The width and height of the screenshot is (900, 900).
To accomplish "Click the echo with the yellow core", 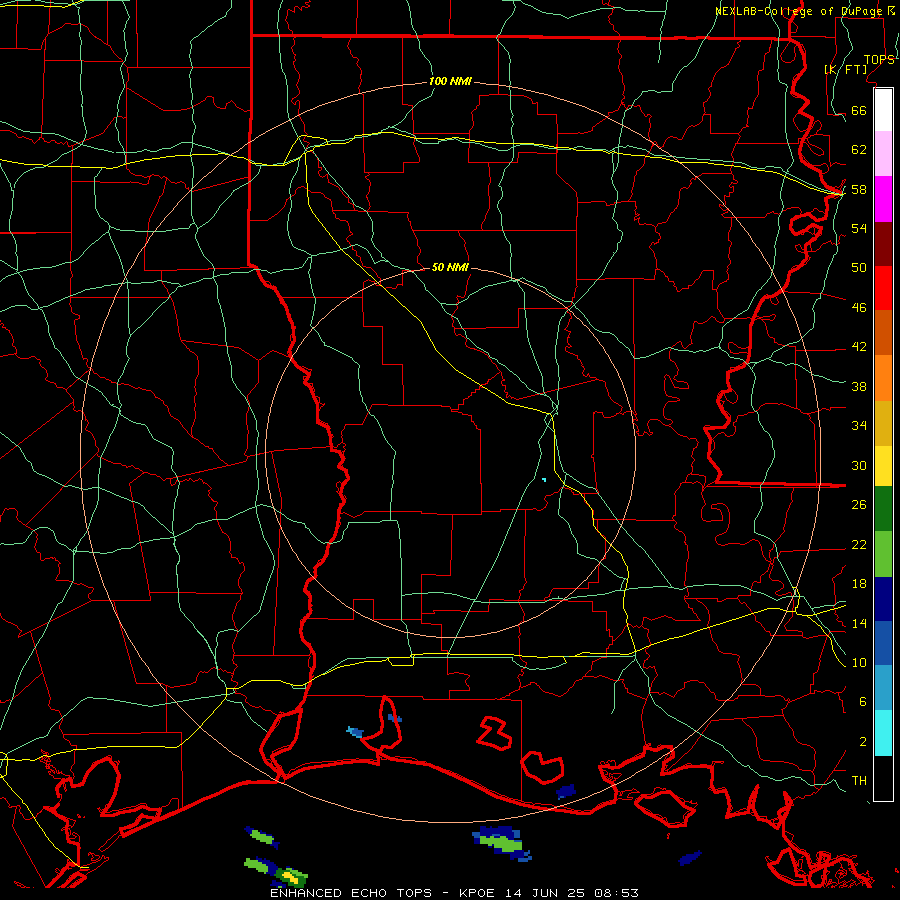I will tap(291, 876).
